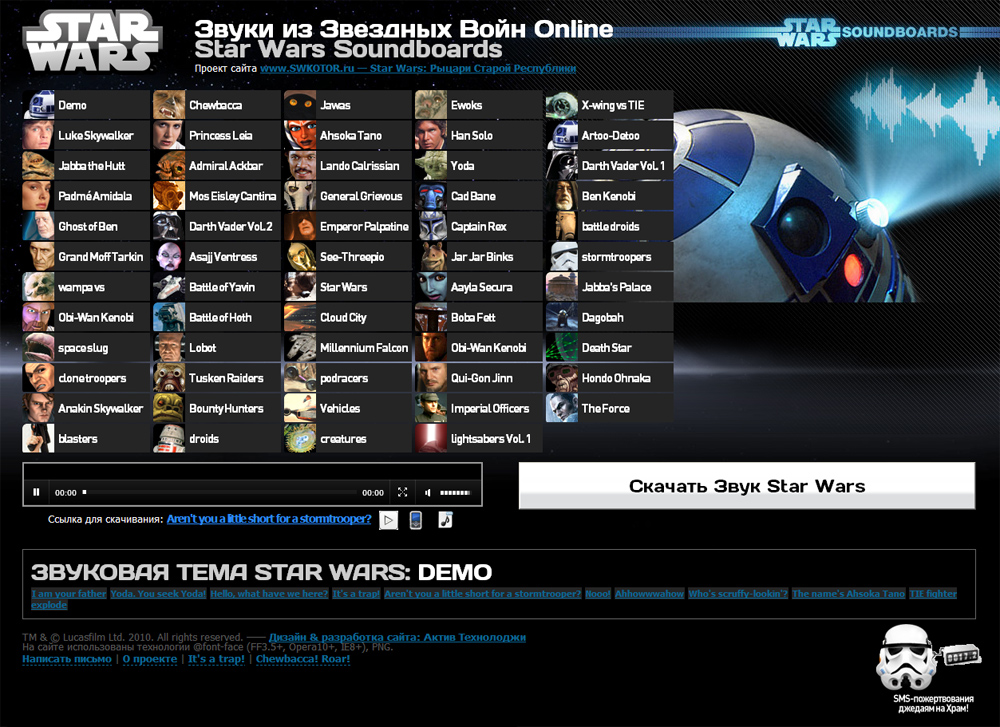Open the Cad Bane portrait icon
Screen dimensions: 1000x727
(430, 196)
